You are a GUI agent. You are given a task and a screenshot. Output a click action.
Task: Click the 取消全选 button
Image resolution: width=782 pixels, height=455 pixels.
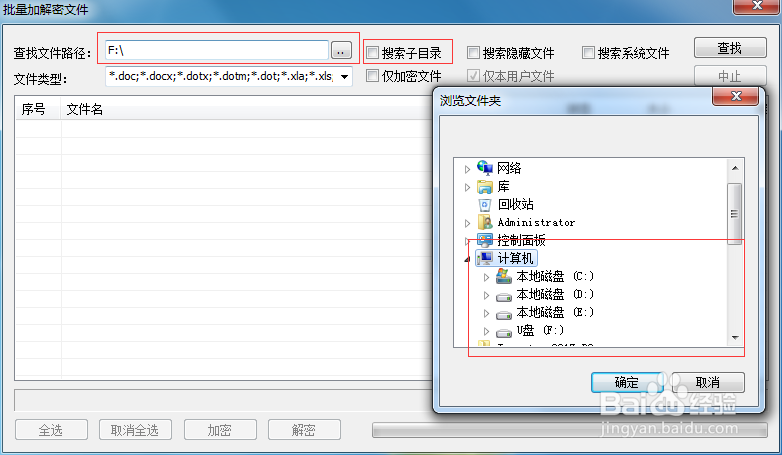pos(135,430)
